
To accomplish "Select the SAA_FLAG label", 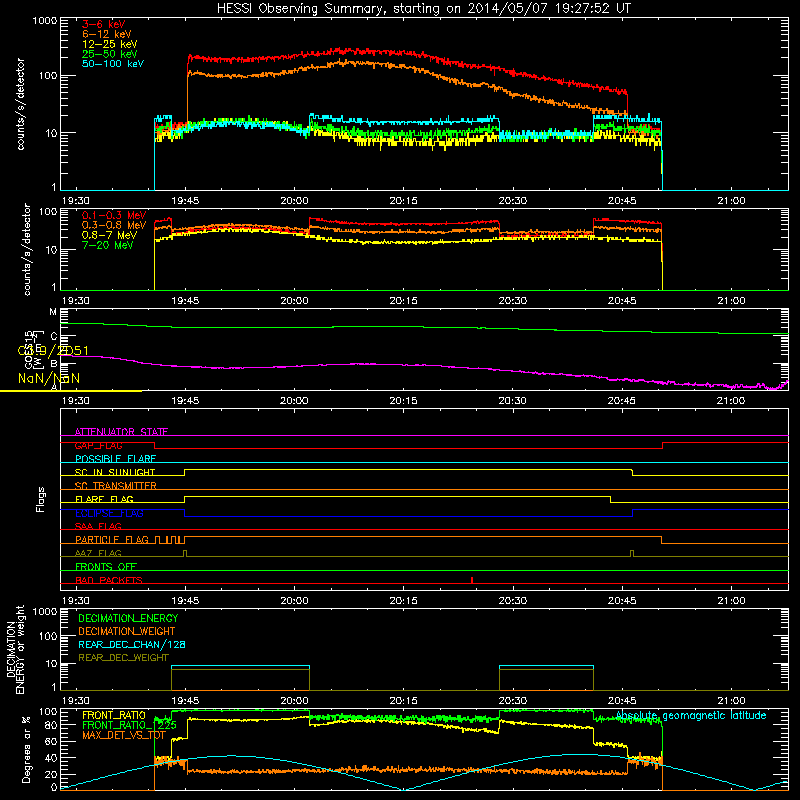I will pyautogui.click(x=98, y=526).
